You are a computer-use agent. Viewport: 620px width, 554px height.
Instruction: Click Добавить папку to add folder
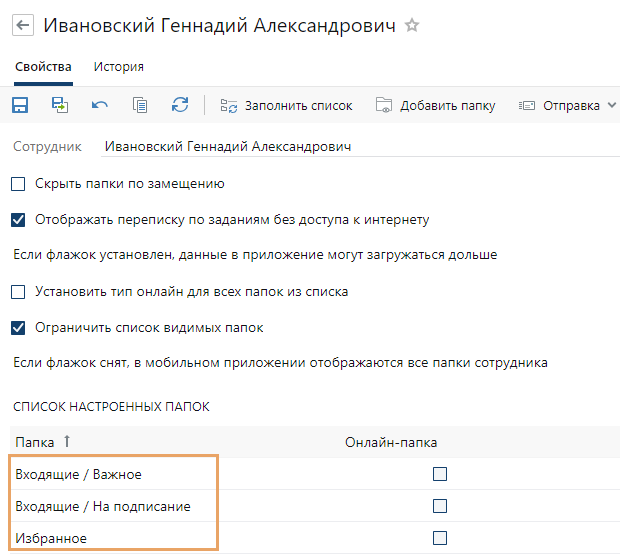click(x=436, y=105)
